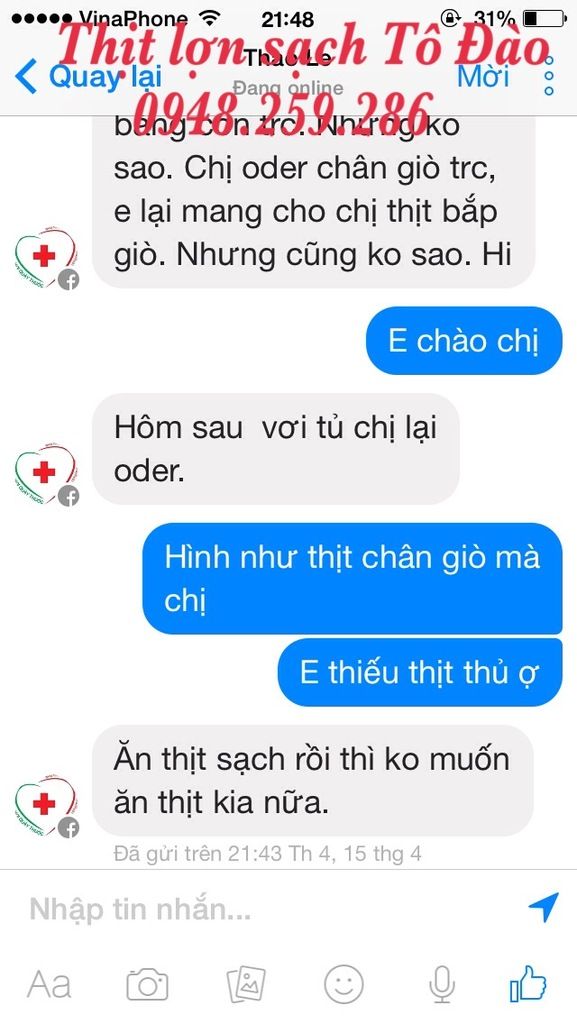Open the emoji smiley picker
577x1024 pixels.
[344, 985]
